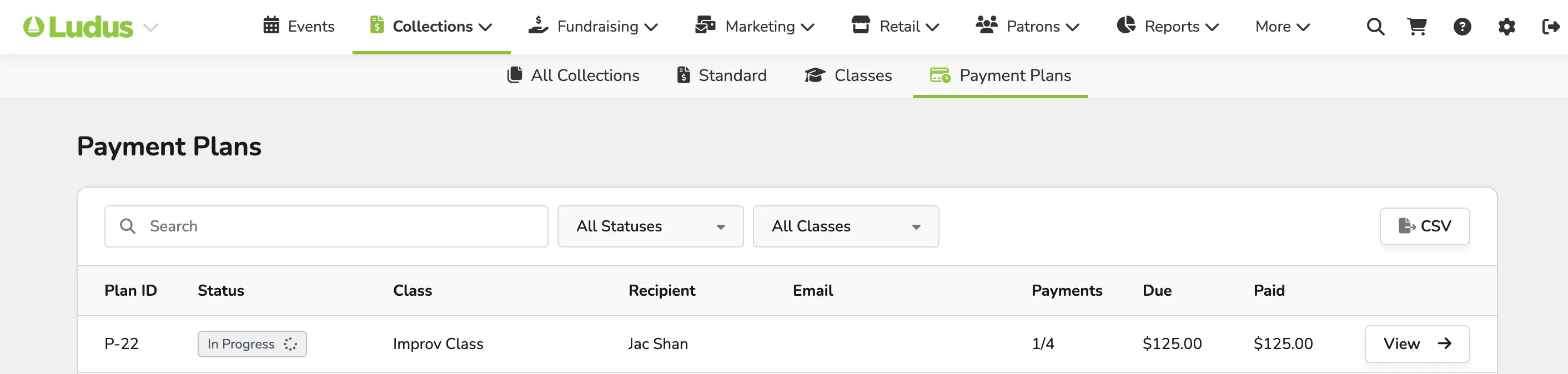Click the help question mark icon
Image resolution: width=1568 pixels, height=374 pixels.
(x=1462, y=27)
